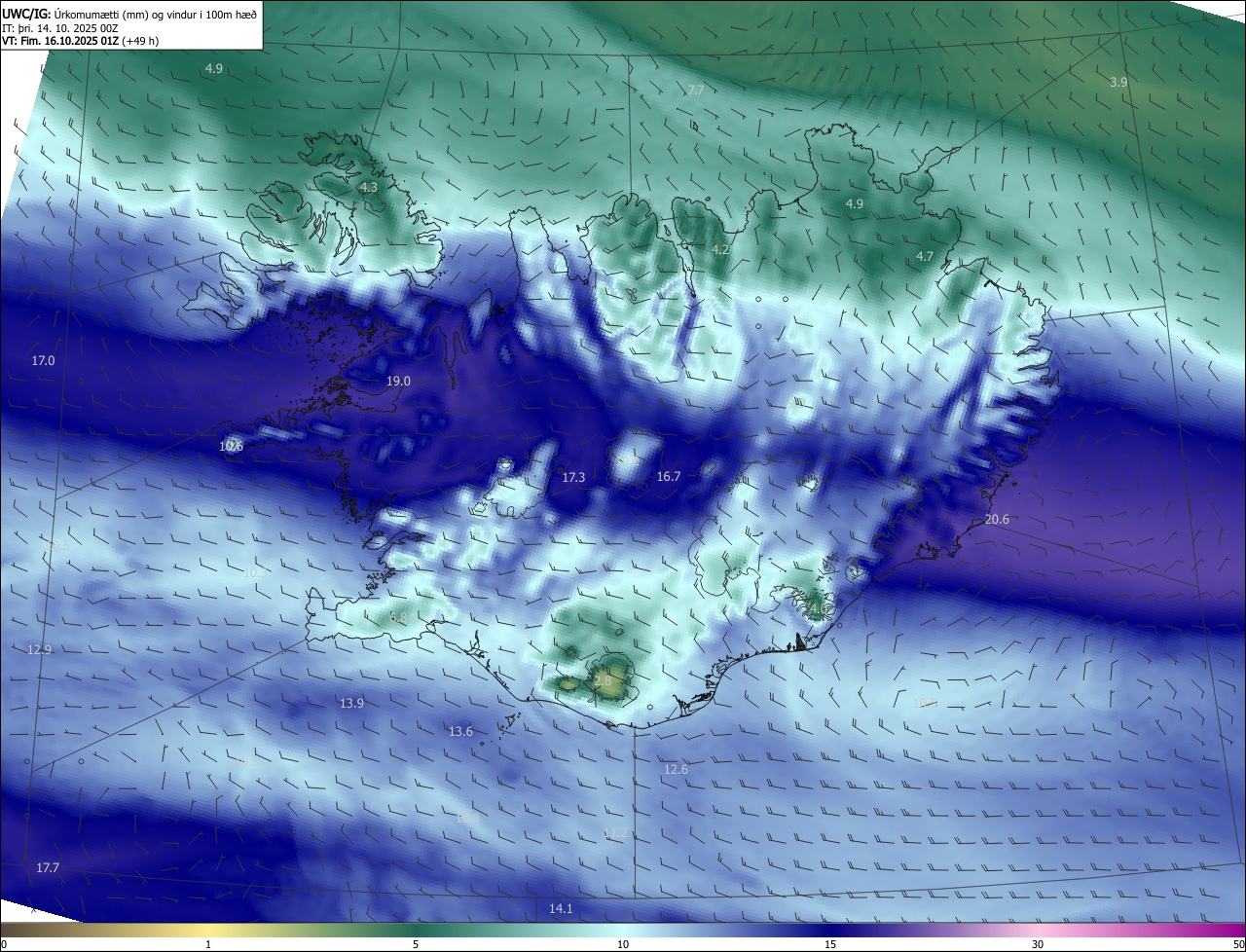
Task: Click the 14.1 value label on the map
Action: click(x=561, y=909)
